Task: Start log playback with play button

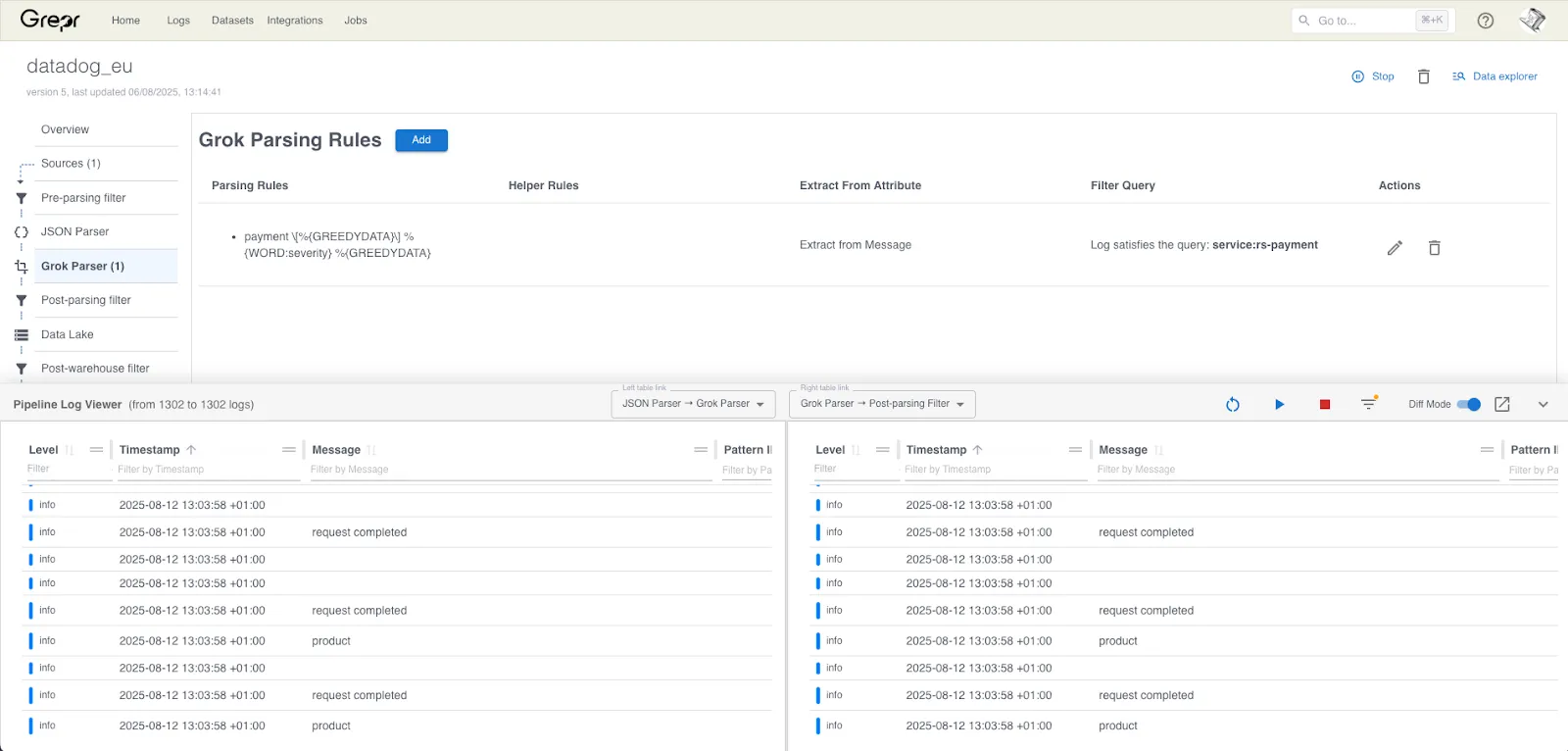Action: (1279, 404)
